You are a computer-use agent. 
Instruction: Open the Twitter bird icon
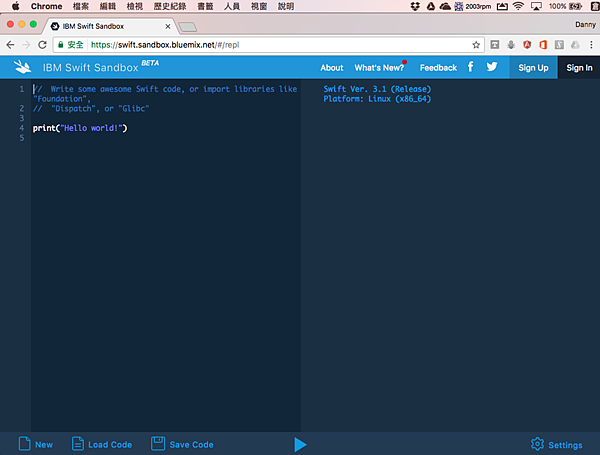coord(492,67)
